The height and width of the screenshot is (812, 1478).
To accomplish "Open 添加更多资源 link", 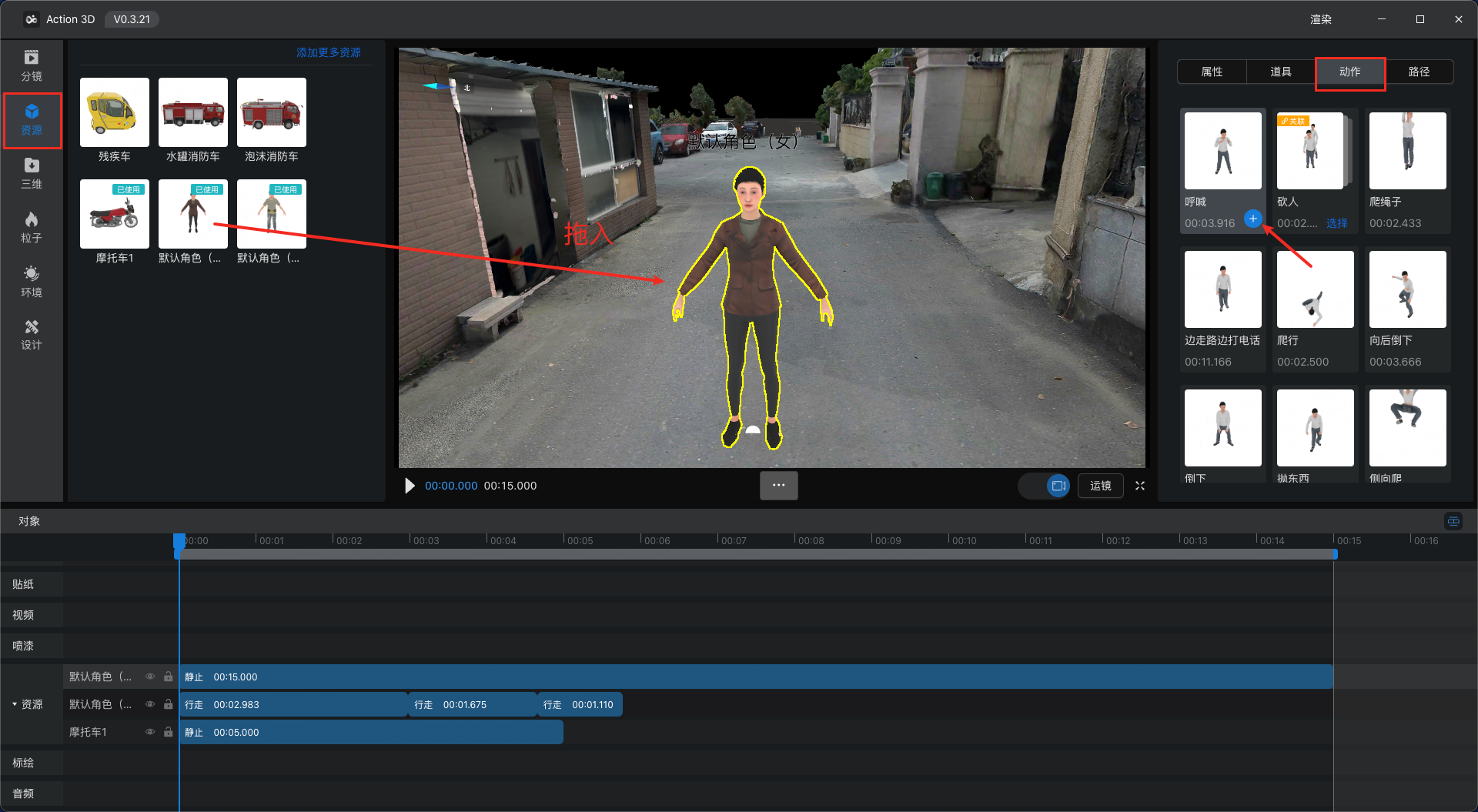I will (x=329, y=52).
